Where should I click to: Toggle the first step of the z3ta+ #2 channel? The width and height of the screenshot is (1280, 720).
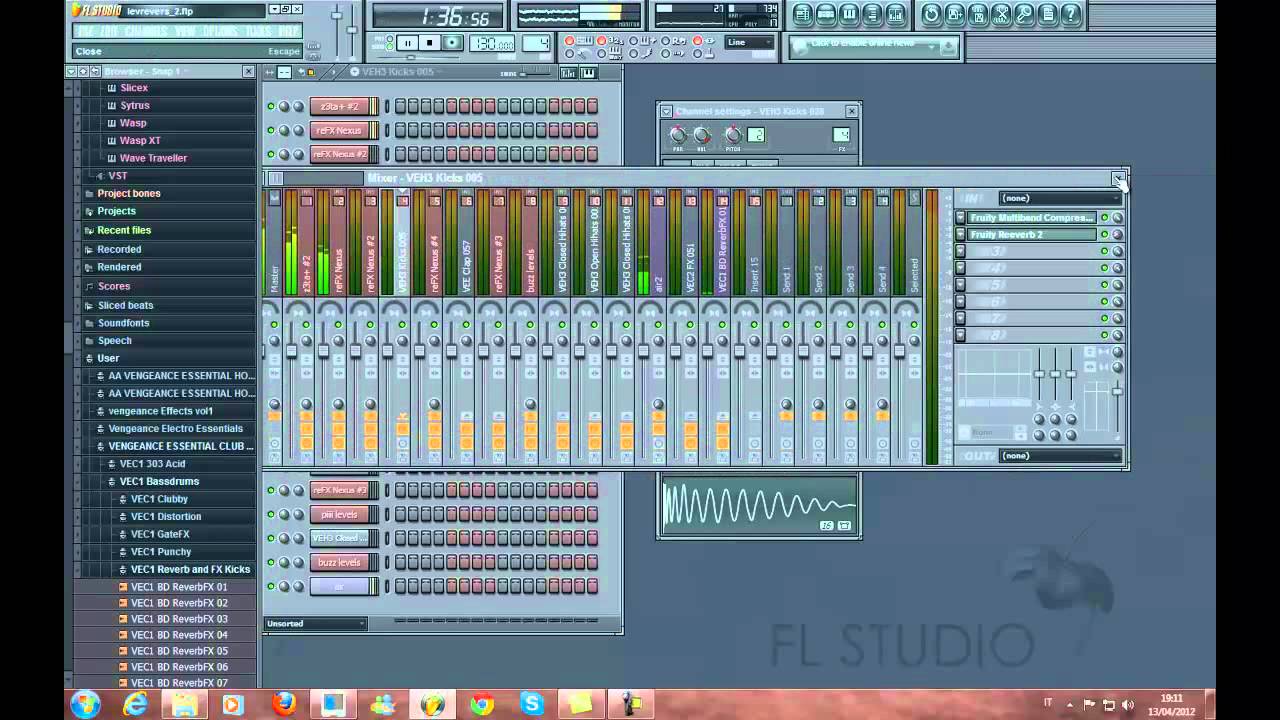[400, 107]
